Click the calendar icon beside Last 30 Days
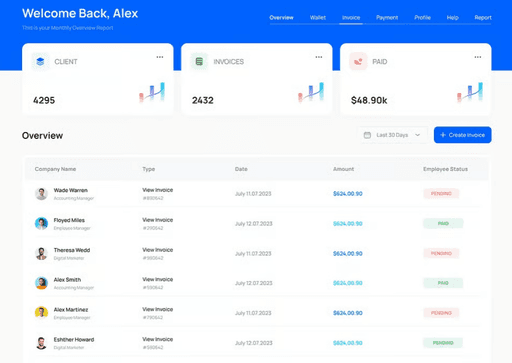Viewport: 512px width, 363px height. point(367,135)
